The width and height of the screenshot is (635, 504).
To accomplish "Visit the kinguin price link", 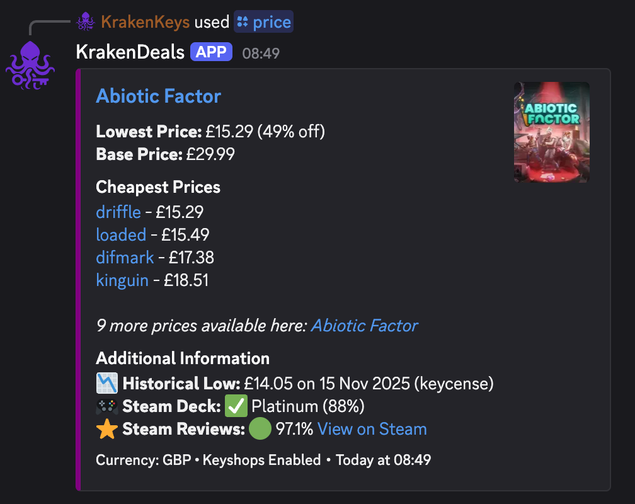I will 123,280.
